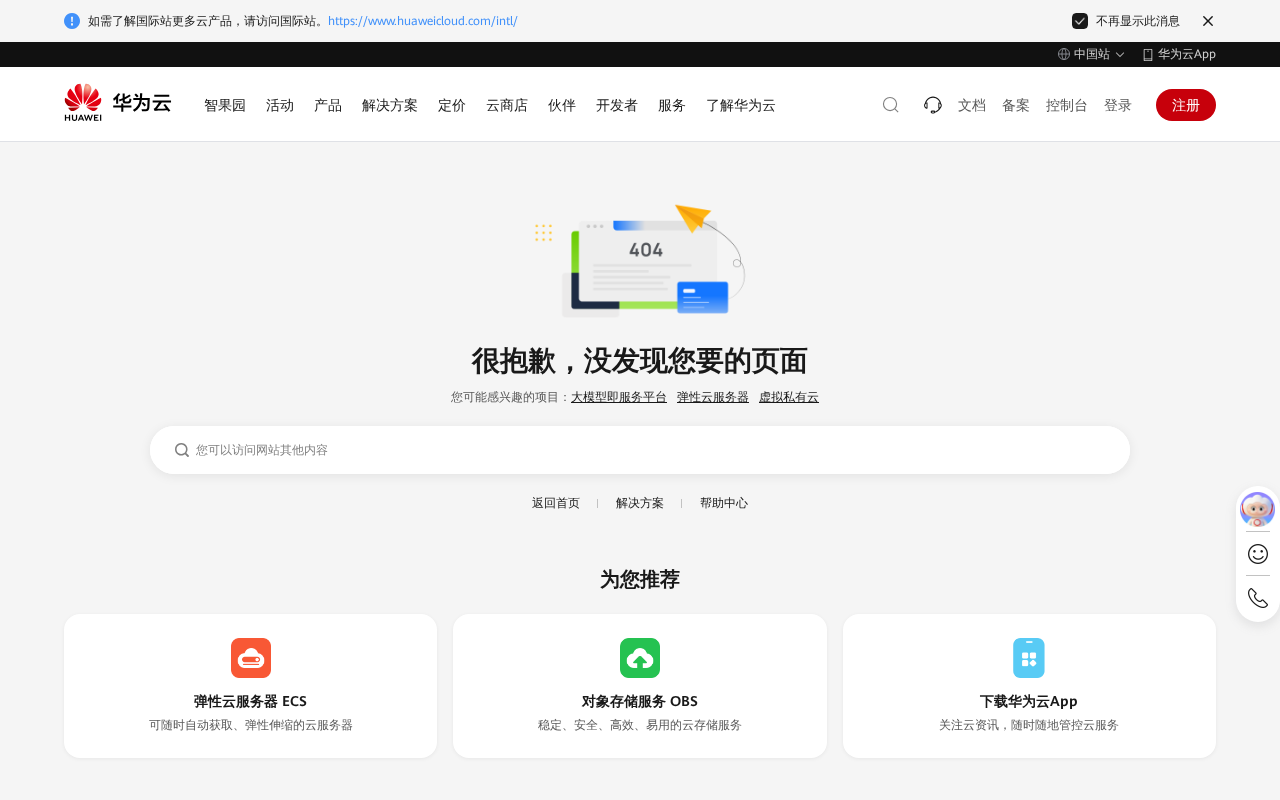1280x800 pixels.
Task: Open the 弹性云服务器 suggested link
Action: (713, 397)
